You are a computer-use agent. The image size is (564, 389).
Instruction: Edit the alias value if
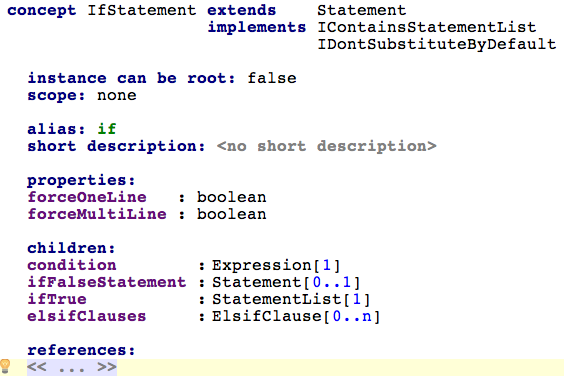pyautogui.click(x=107, y=129)
